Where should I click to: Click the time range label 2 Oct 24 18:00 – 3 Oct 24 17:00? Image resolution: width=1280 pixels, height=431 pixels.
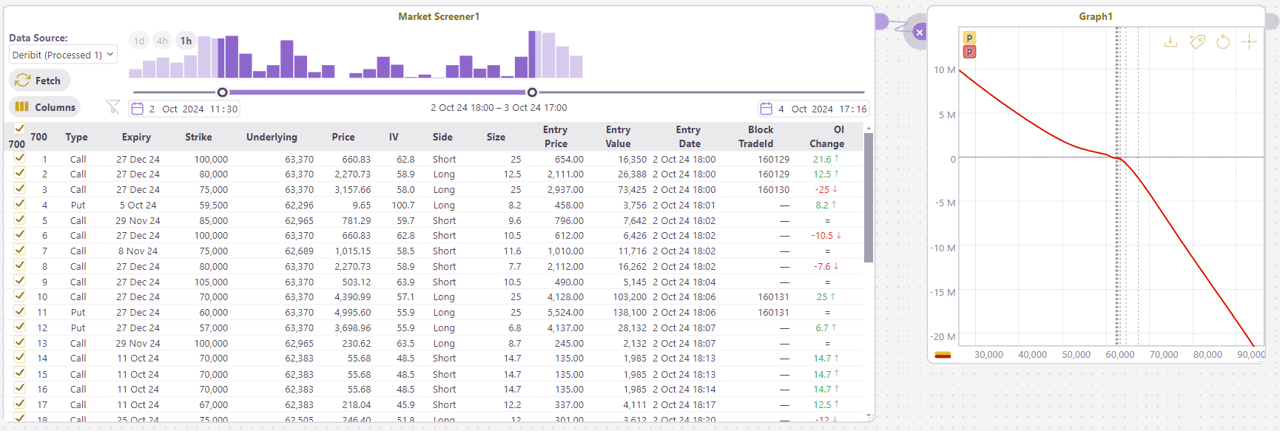point(499,106)
